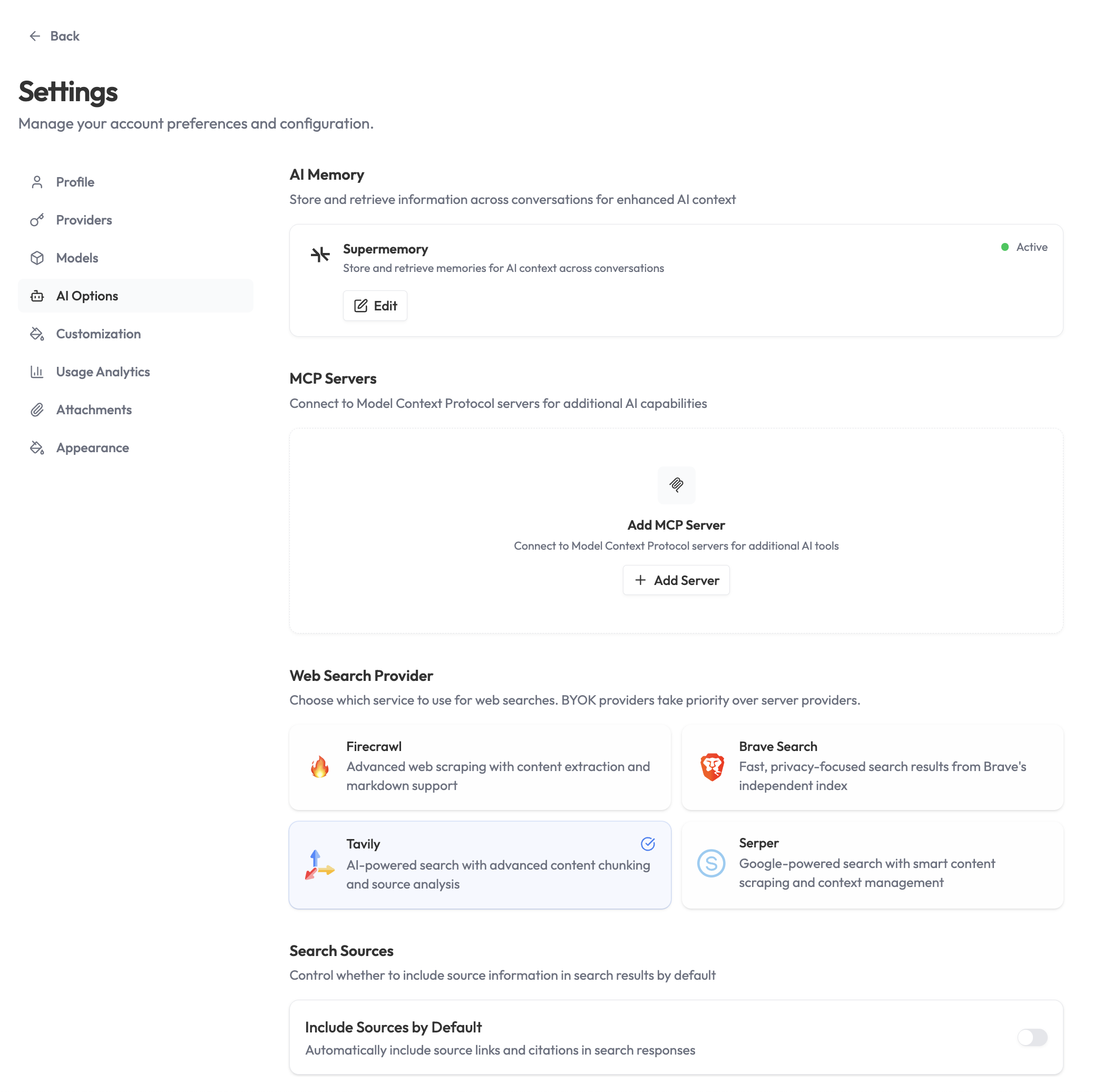1093x1092 pixels.
Task: Click the Providers key icon in sidebar
Action: pyautogui.click(x=37, y=220)
